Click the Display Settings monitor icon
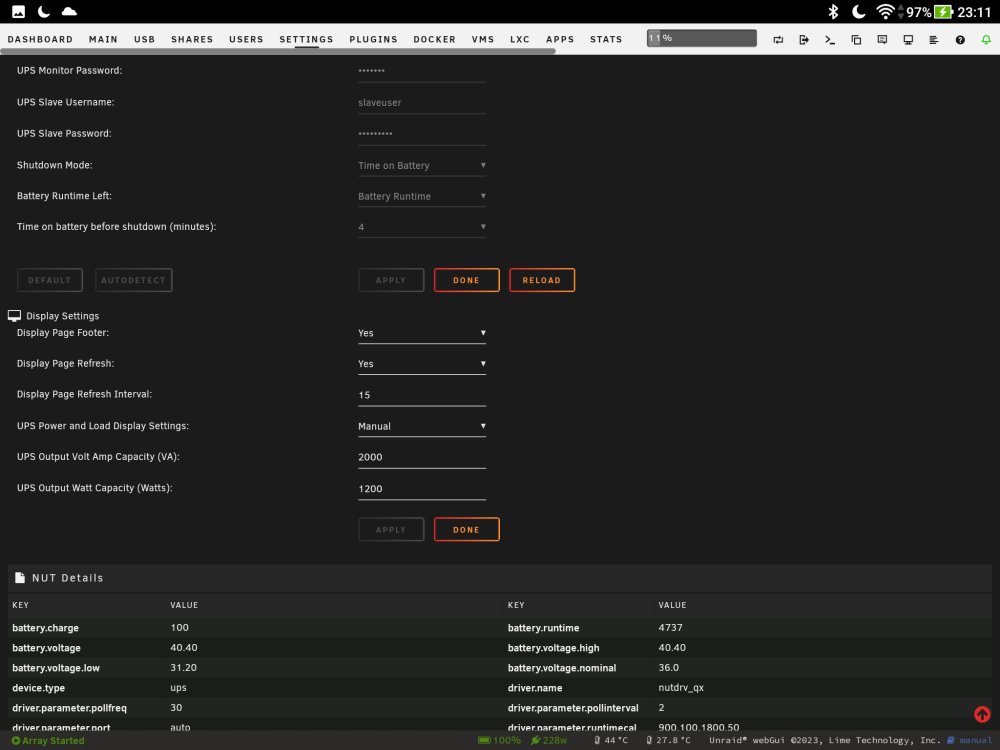Screen dimensions: 1000x750 coord(14,316)
